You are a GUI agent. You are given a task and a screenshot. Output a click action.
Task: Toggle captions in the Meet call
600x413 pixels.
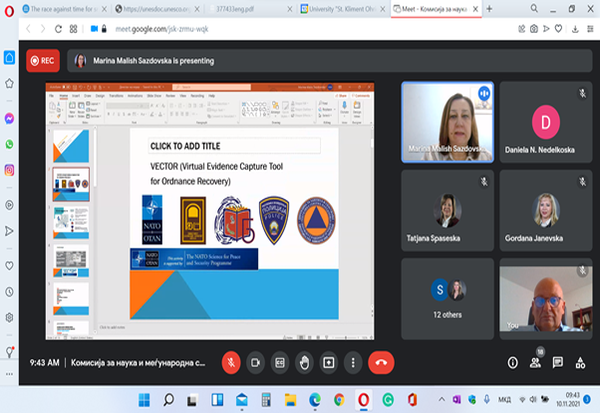(x=280, y=361)
